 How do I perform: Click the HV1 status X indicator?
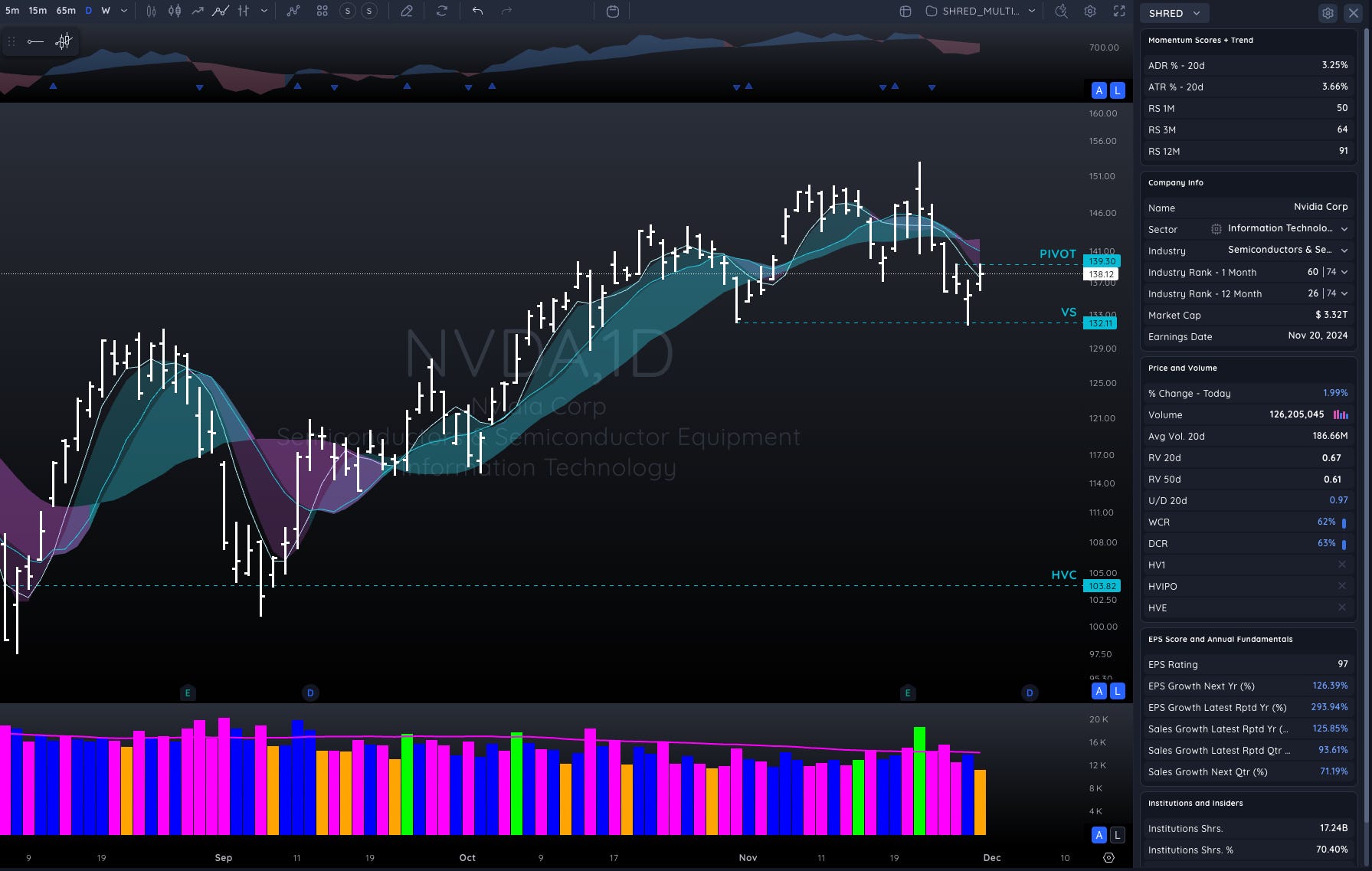pos(1342,565)
